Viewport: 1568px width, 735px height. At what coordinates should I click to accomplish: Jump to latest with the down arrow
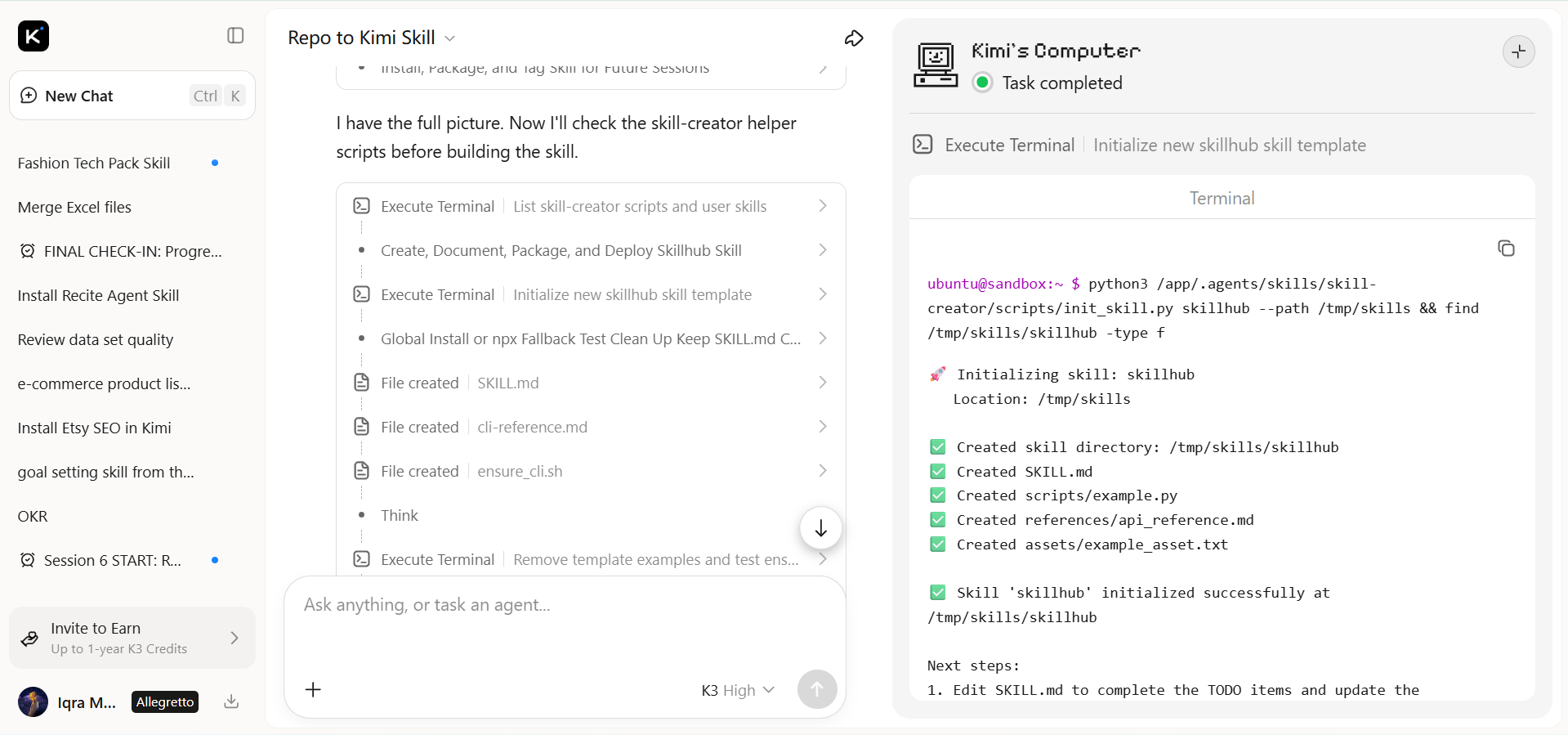point(820,528)
